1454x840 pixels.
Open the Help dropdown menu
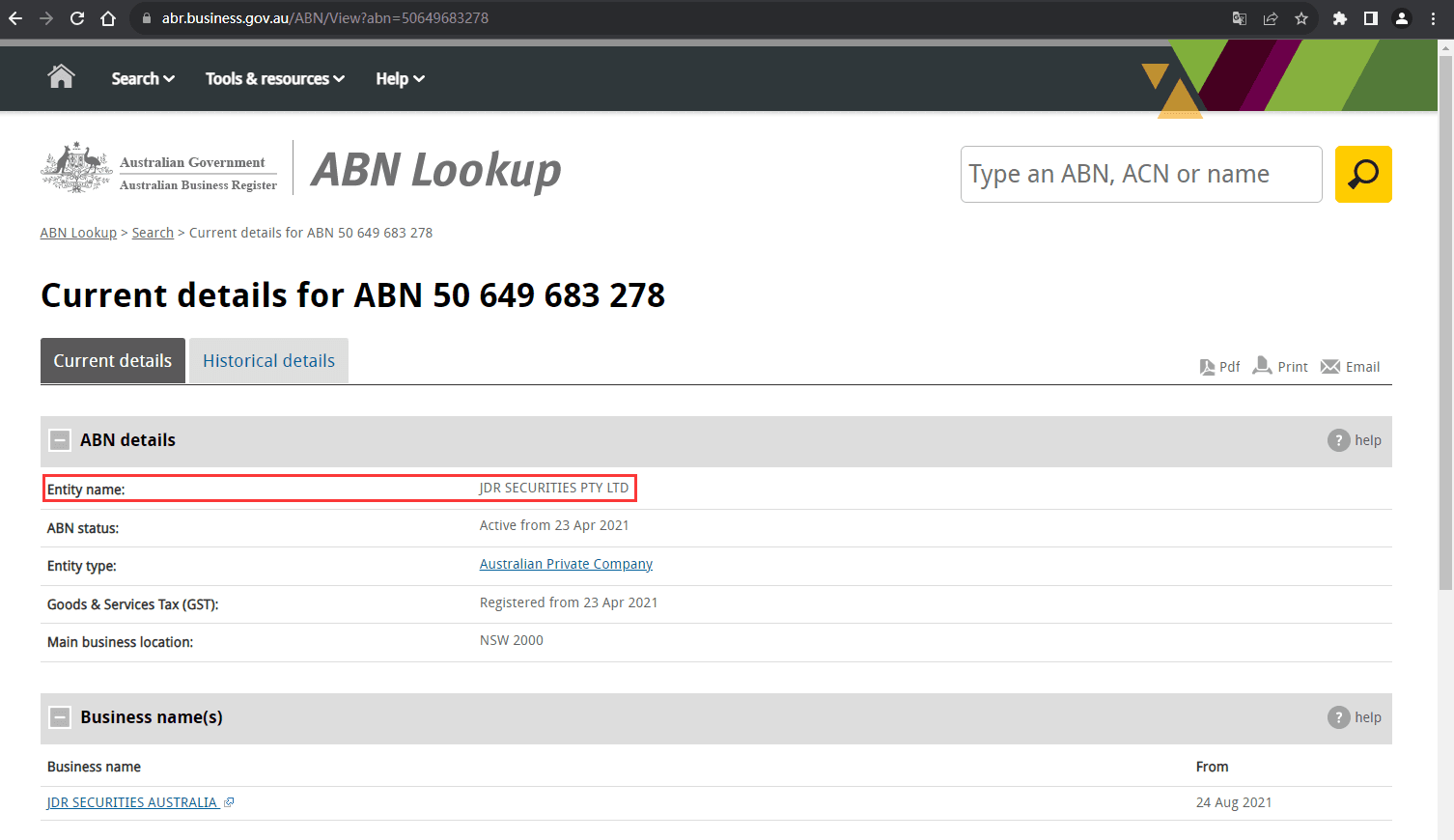click(x=400, y=78)
